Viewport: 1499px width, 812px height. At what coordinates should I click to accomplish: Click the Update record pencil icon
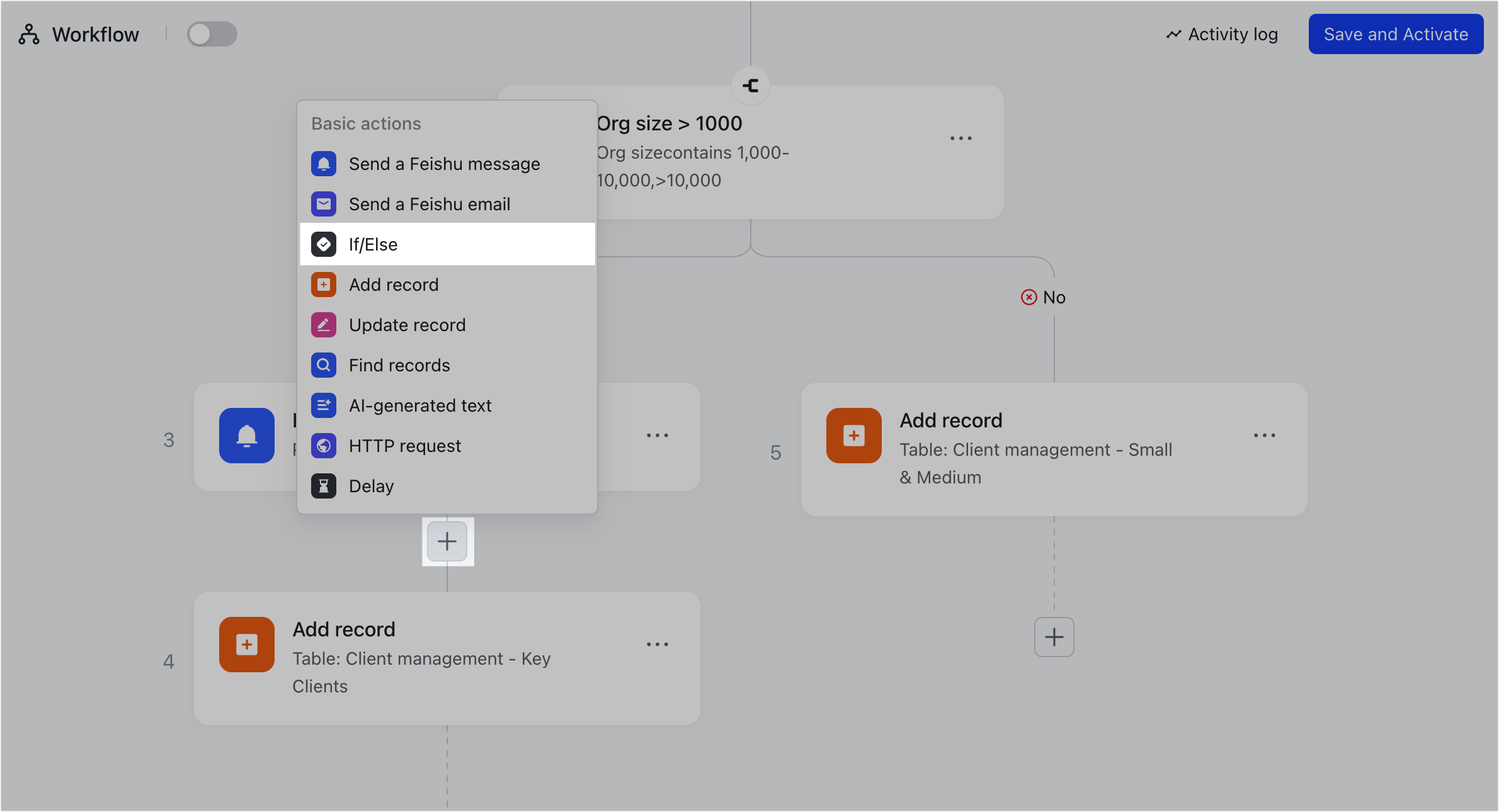click(x=324, y=324)
